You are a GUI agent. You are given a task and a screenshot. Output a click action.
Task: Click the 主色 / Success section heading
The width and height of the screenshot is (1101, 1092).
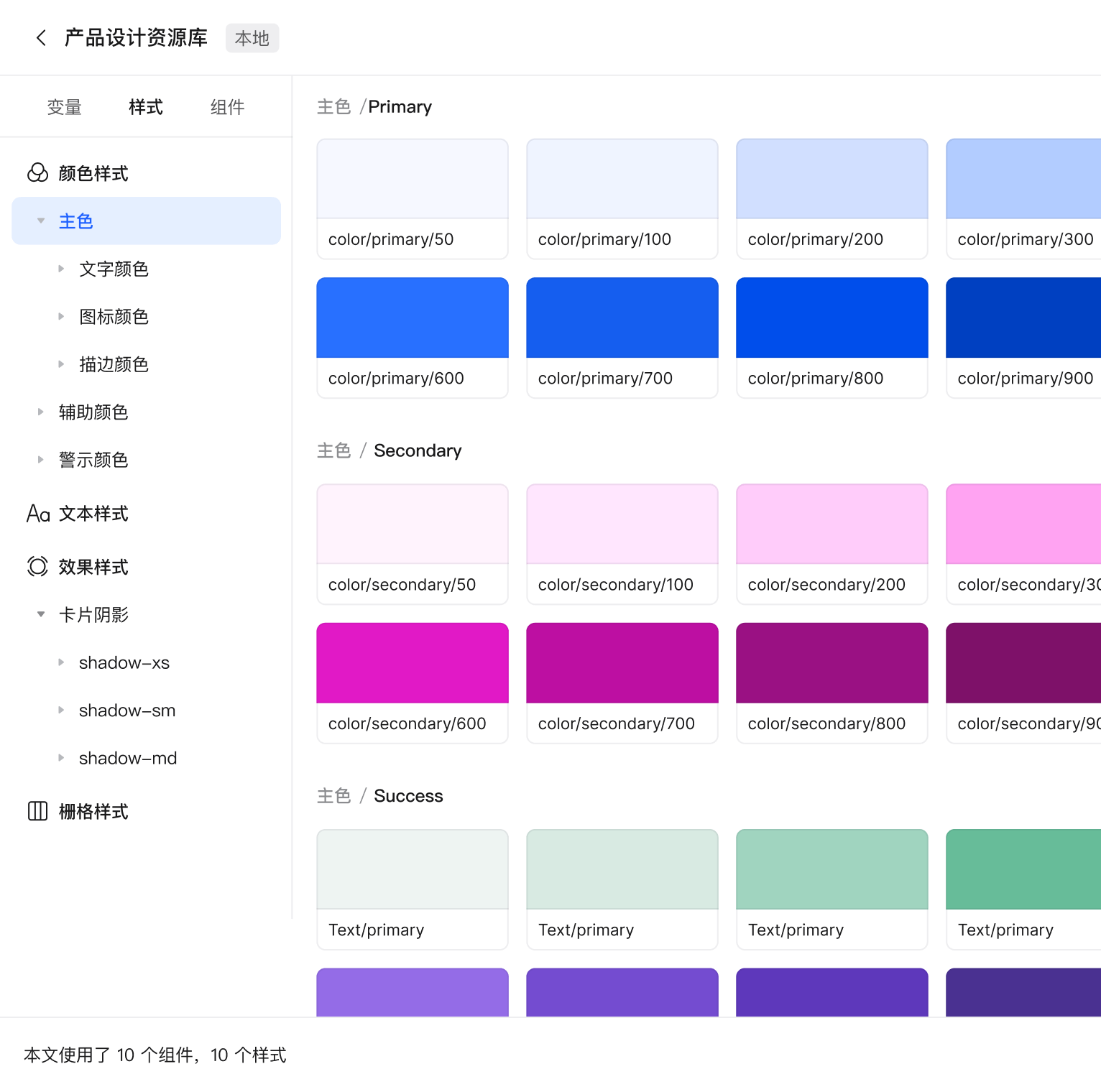coord(380,796)
